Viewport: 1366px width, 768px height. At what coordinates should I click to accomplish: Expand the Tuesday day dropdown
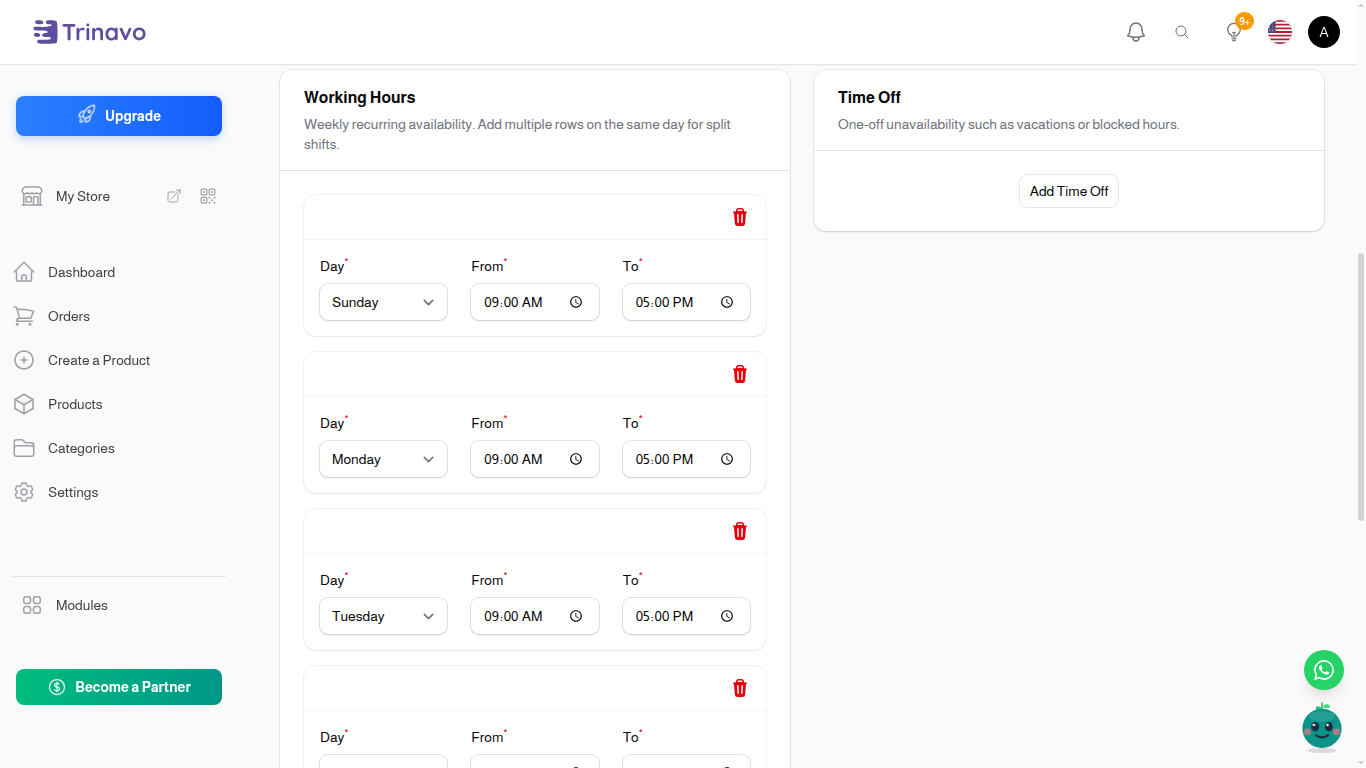tap(383, 616)
